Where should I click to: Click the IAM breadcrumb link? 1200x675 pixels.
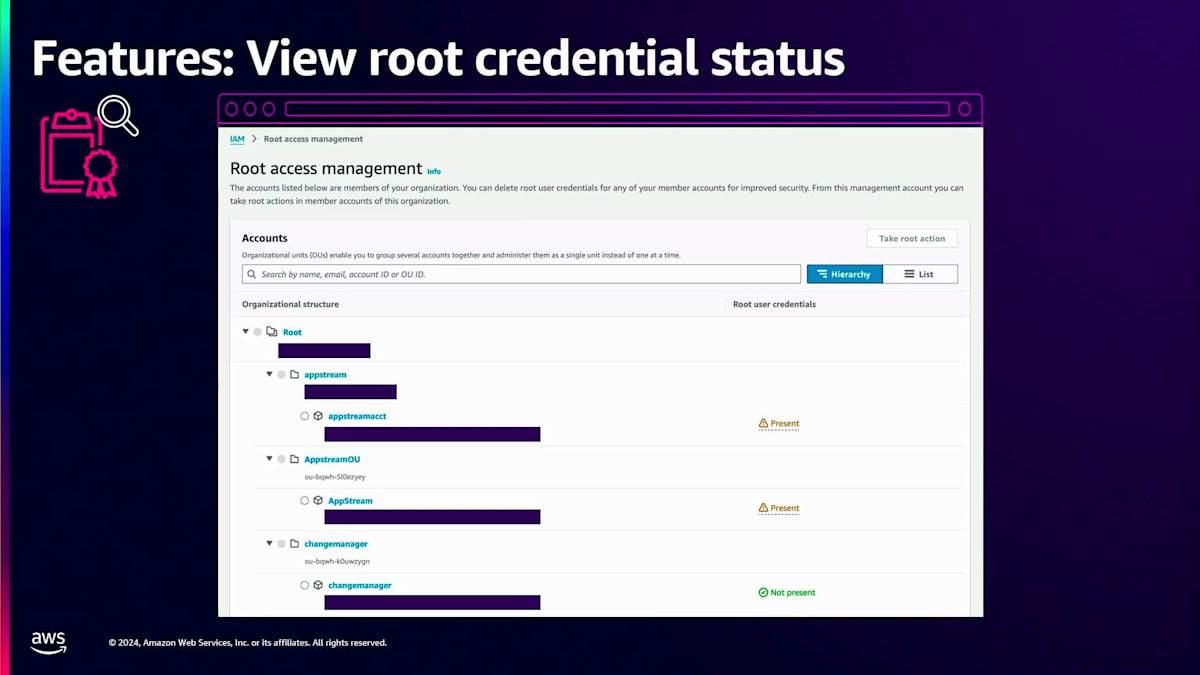237,139
